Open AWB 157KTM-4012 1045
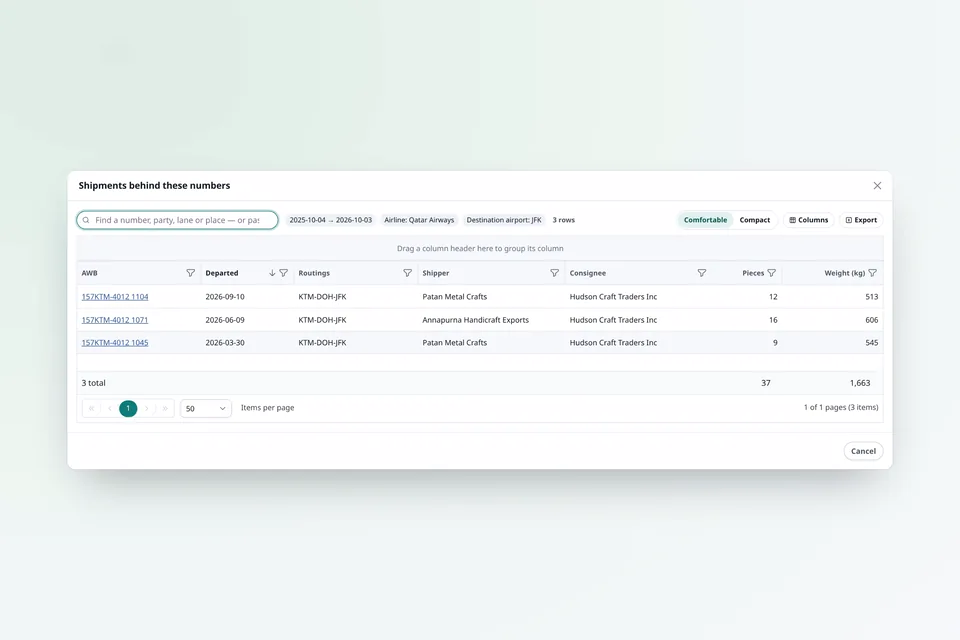Screen dimensions: 960x640 (115, 343)
